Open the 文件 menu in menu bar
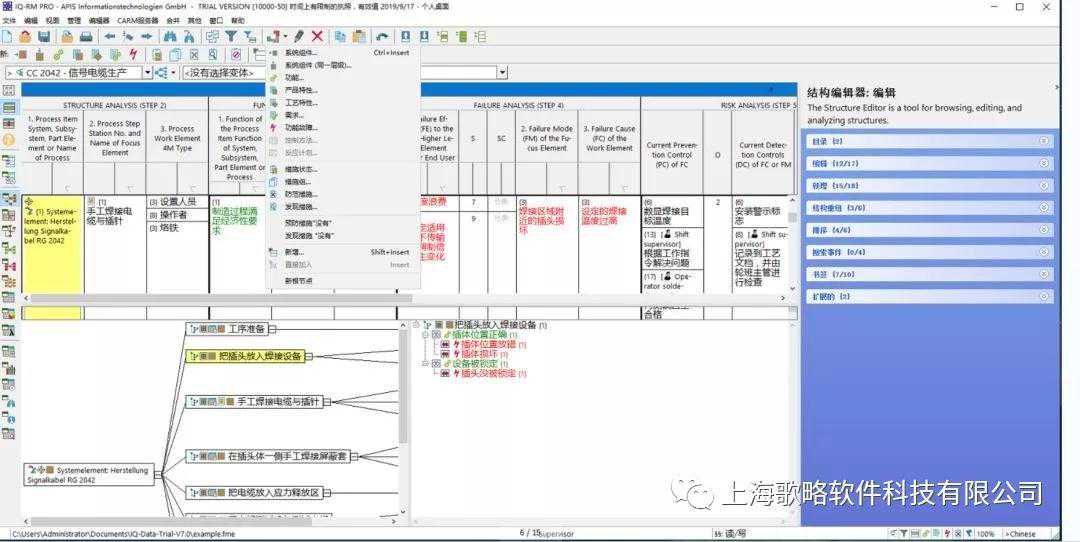Image resolution: width=1080 pixels, height=542 pixels. [x=9, y=20]
